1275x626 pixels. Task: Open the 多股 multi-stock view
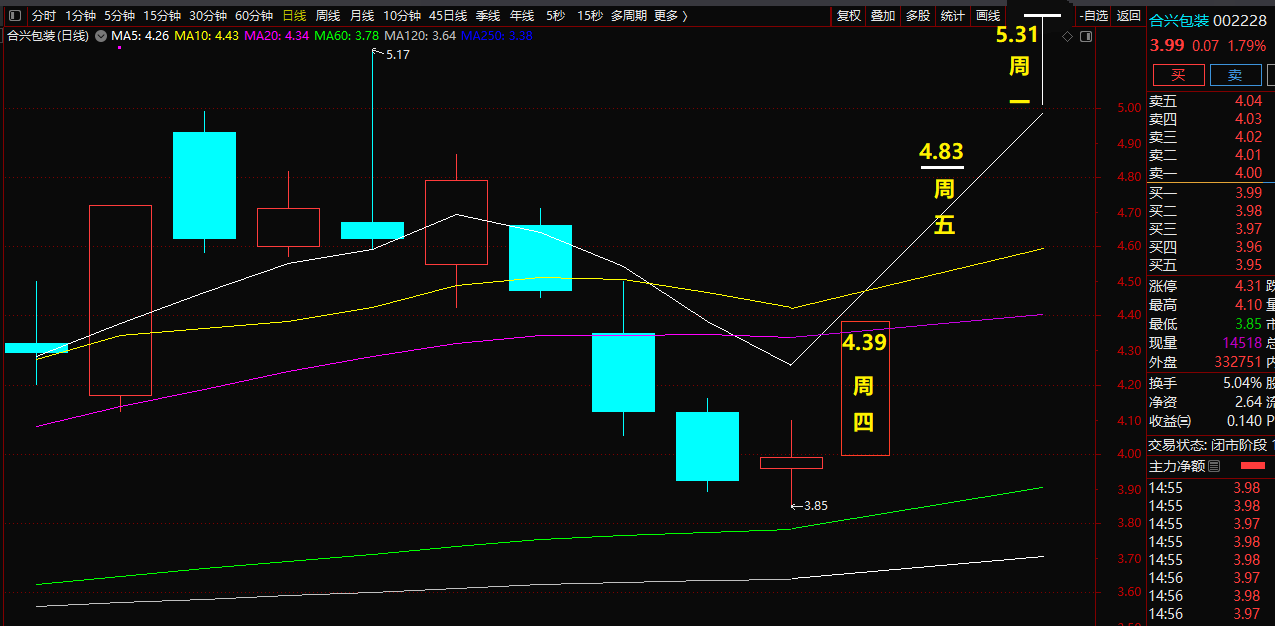[918, 16]
